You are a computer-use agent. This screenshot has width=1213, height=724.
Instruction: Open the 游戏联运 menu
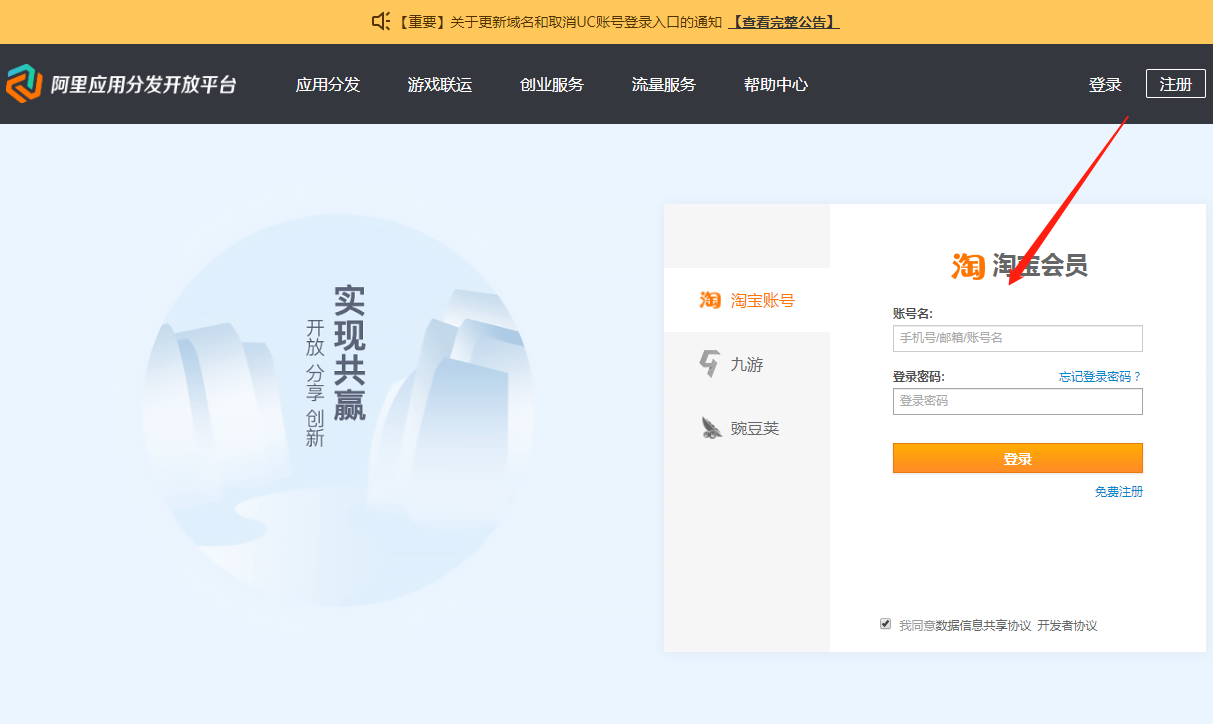click(440, 85)
